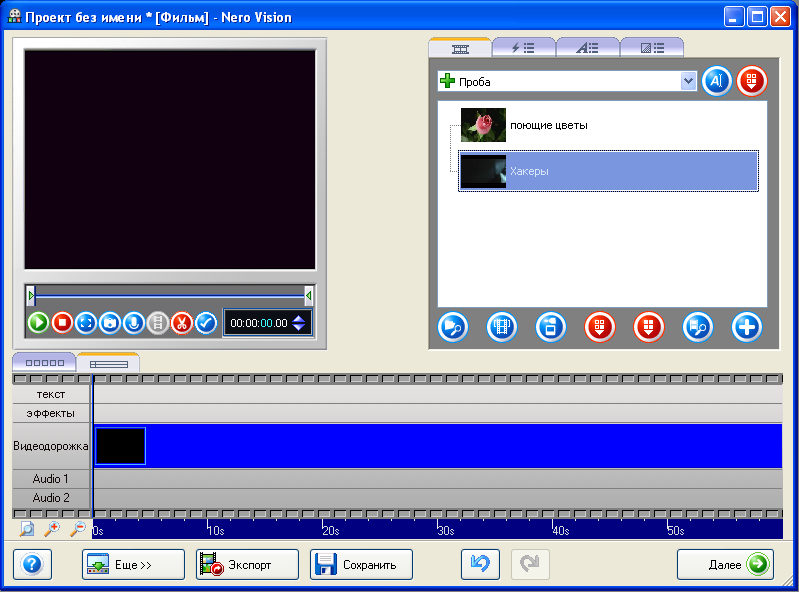Screen dimensions: 799x592
Task: Start playback with the green play button
Action: [38, 323]
